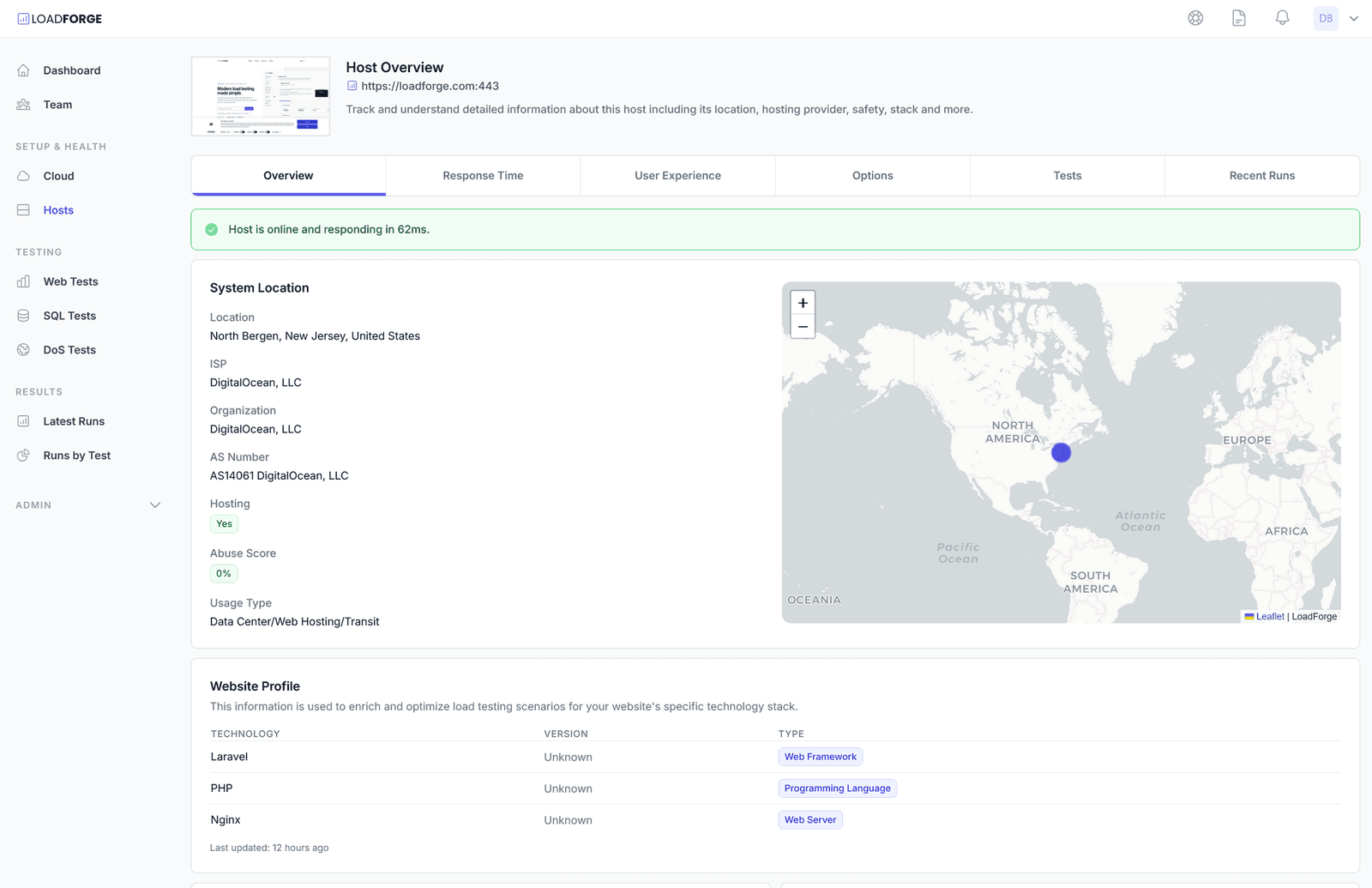
Task: Open DoS Tests from the sidebar
Action: click(x=69, y=349)
